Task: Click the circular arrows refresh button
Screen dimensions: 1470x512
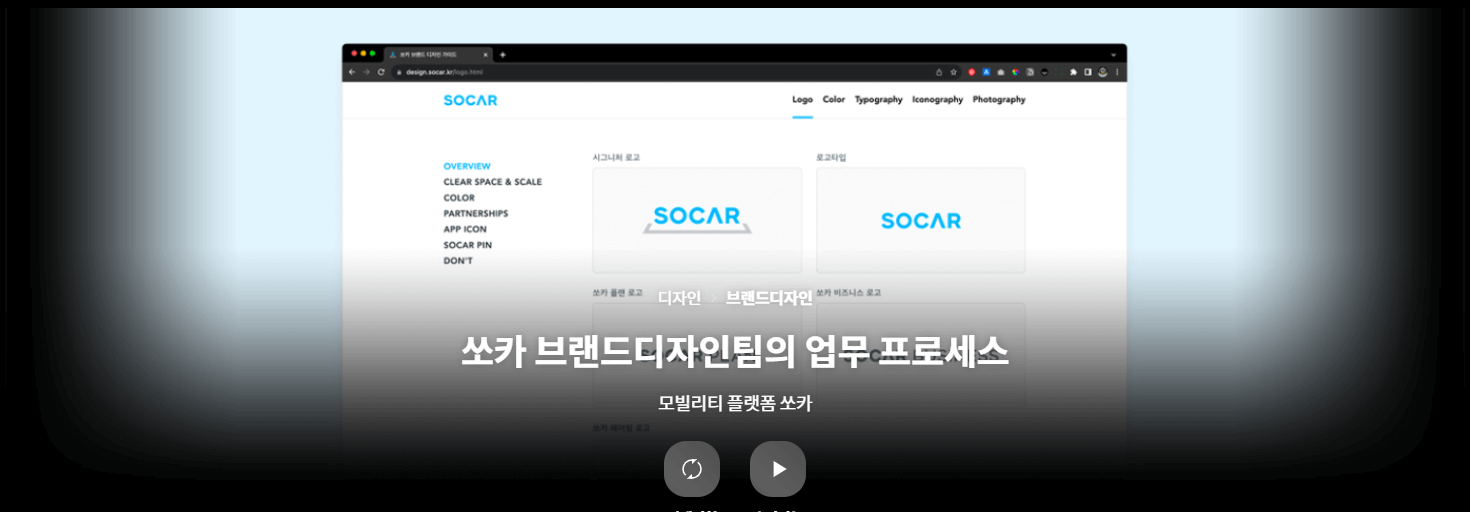Action: (x=692, y=469)
